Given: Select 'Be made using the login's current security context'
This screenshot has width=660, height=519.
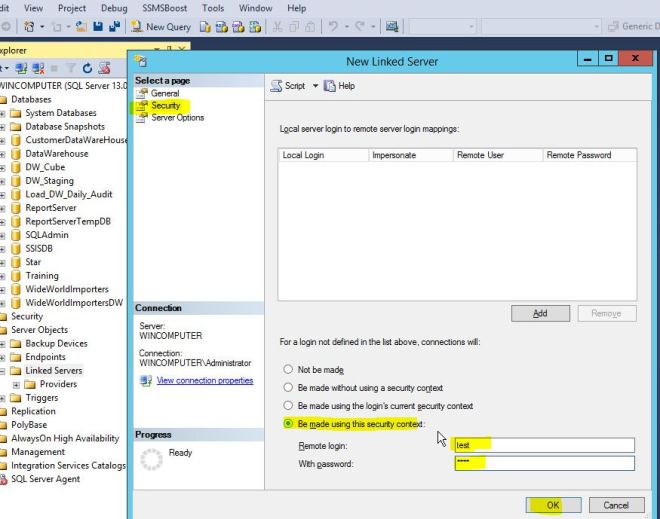Looking at the screenshot, I should [x=287, y=406].
